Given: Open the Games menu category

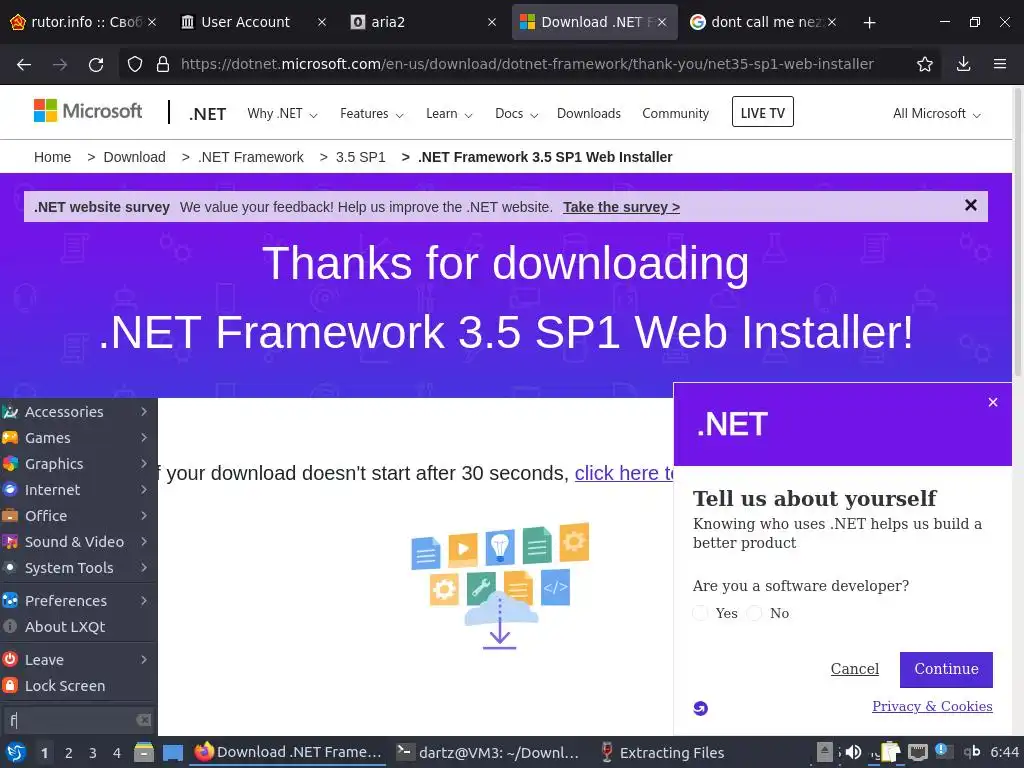Looking at the screenshot, I should point(77,438).
